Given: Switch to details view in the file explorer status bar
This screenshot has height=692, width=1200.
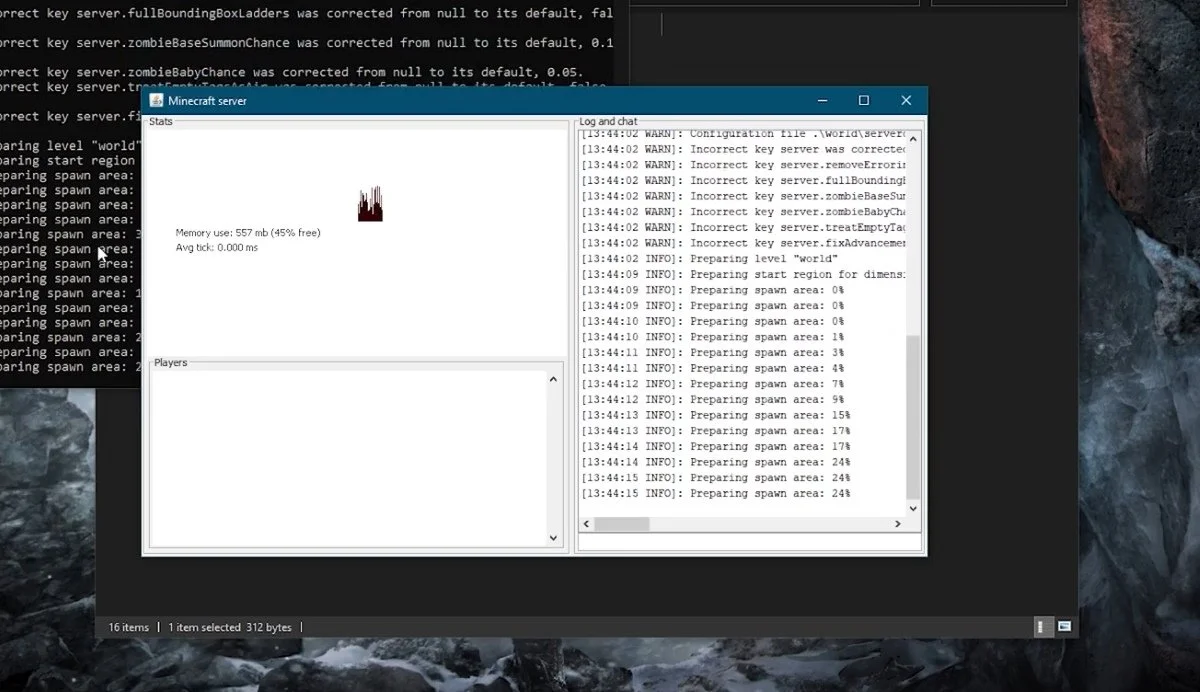Looking at the screenshot, I should point(1041,627).
